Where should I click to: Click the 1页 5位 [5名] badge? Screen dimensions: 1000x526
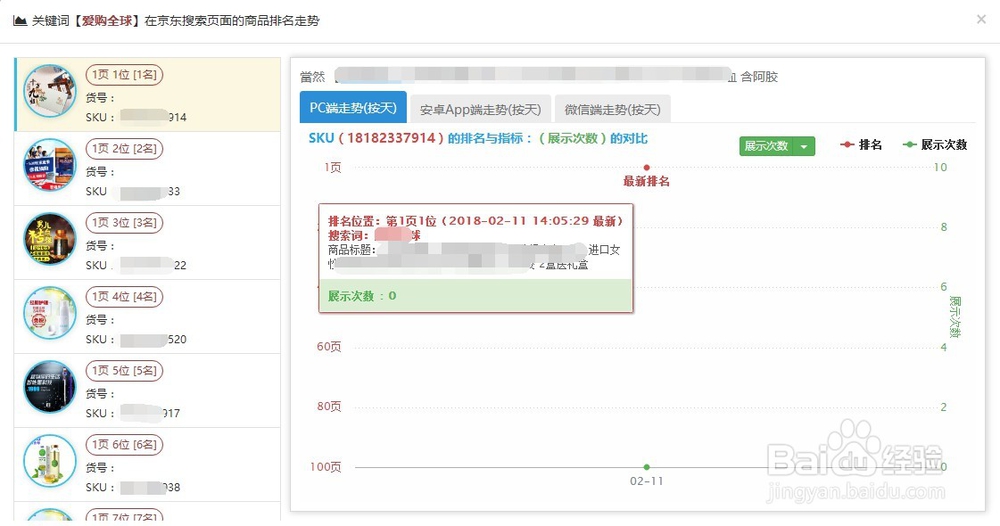point(124,370)
